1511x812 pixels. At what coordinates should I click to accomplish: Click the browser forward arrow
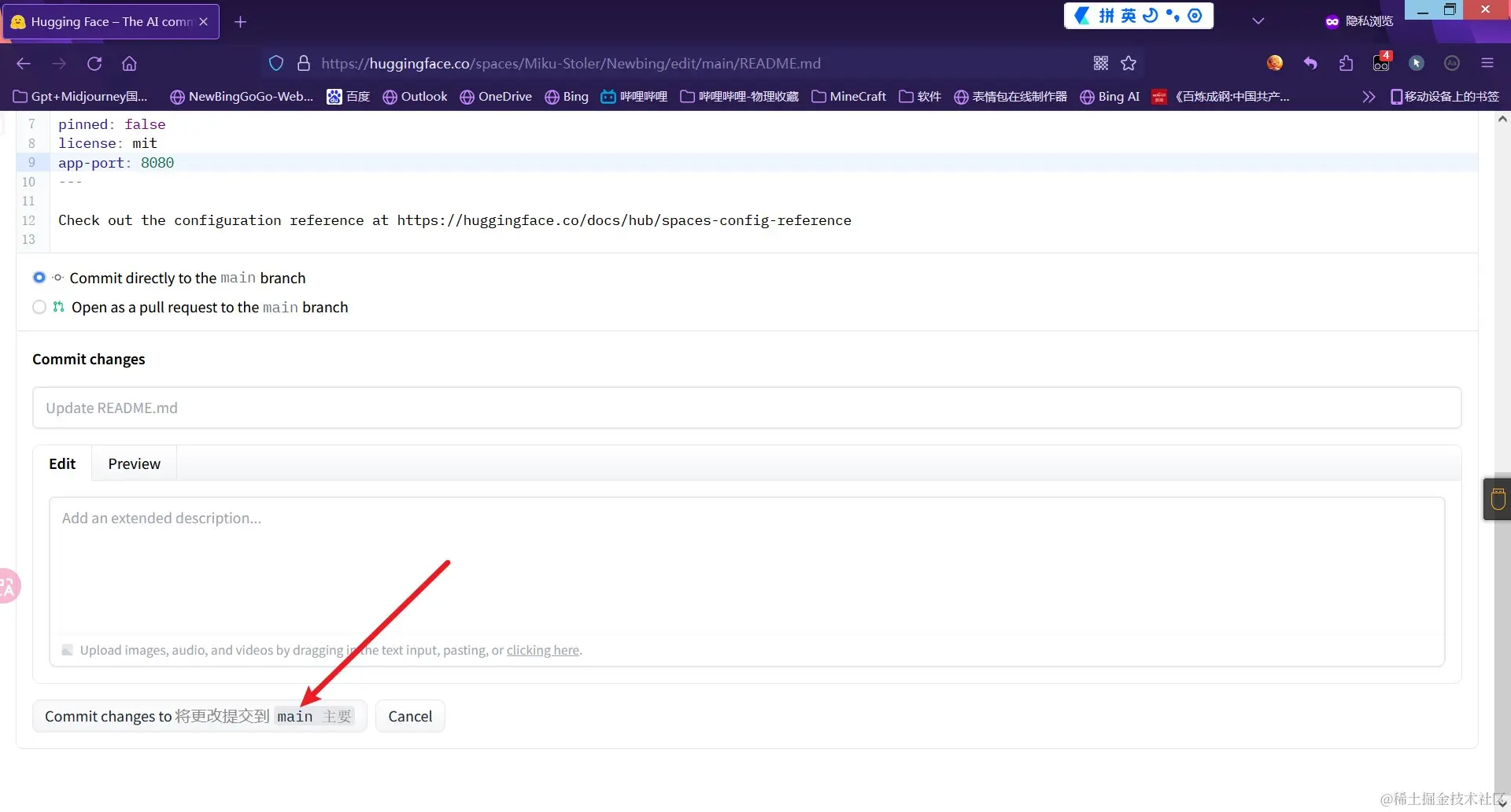(59, 64)
